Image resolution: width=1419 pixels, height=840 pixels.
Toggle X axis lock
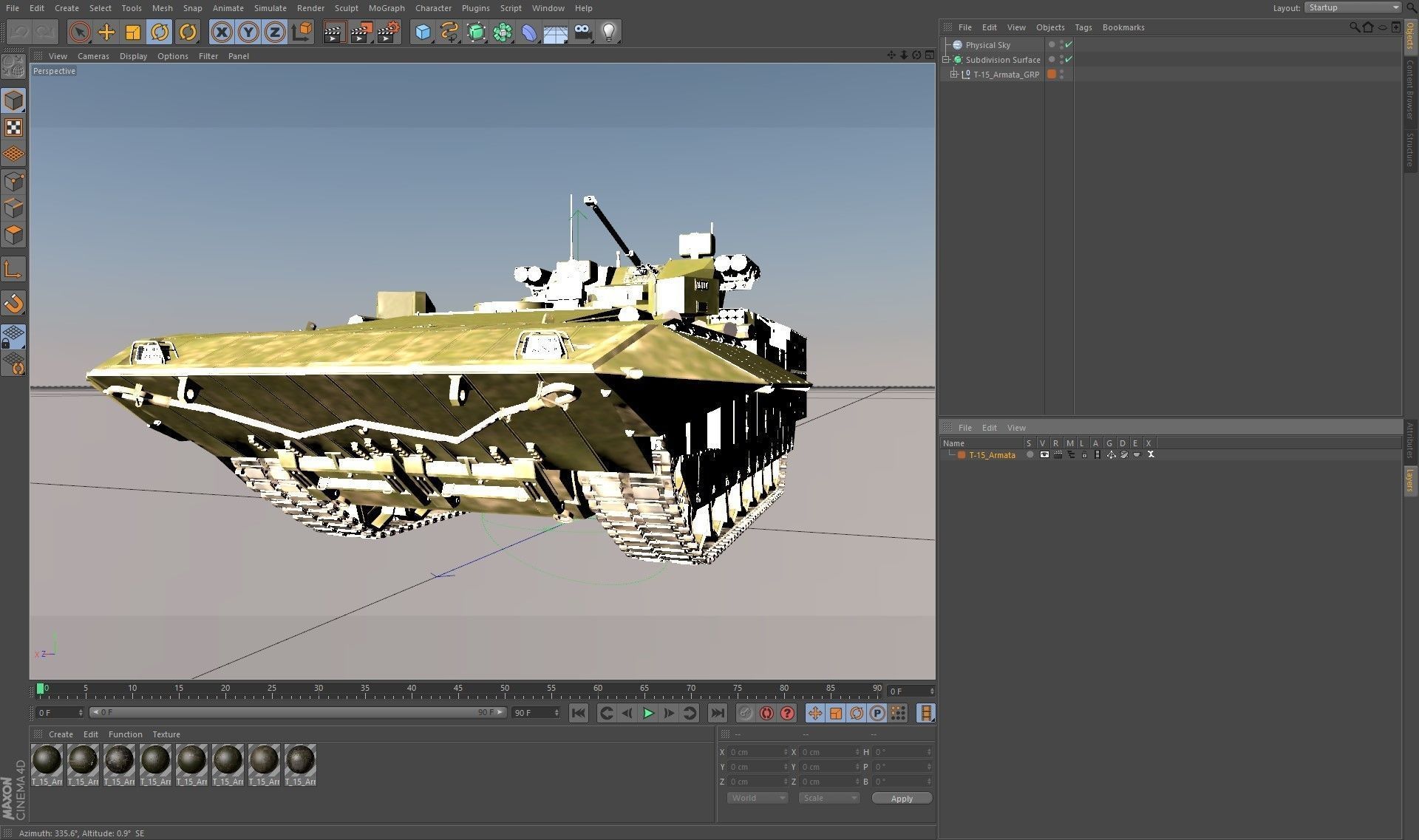222,32
